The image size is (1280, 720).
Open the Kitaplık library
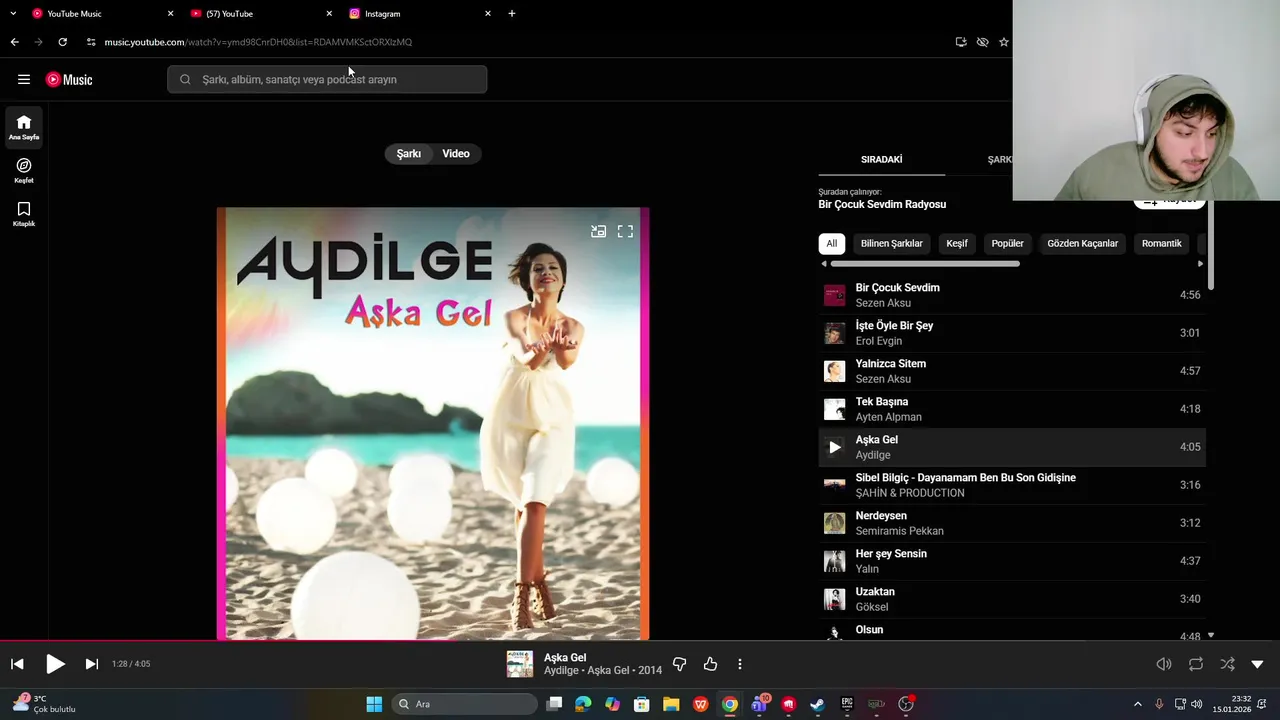(24, 214)
